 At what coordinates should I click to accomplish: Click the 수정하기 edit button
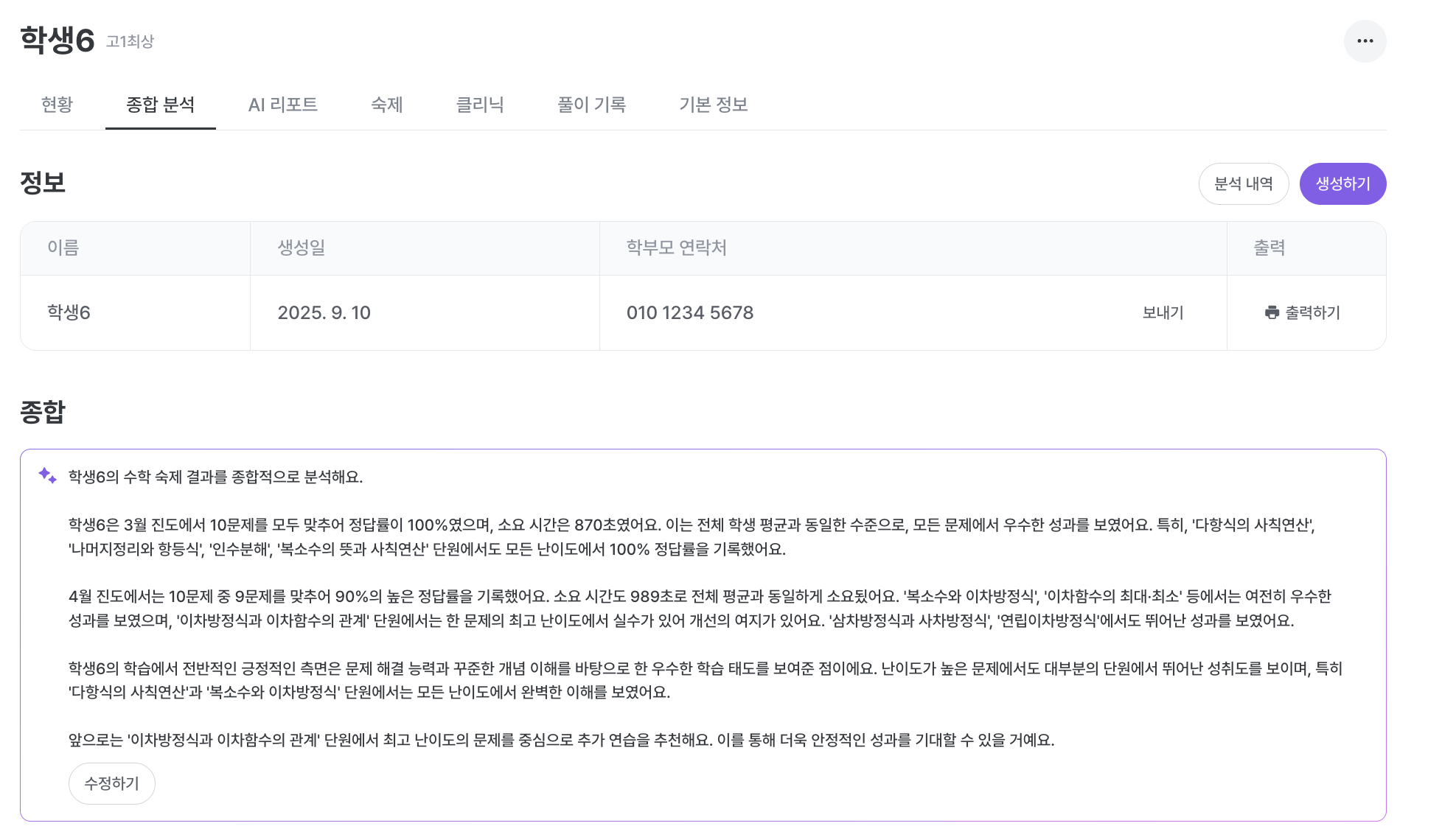click(111, 783)
